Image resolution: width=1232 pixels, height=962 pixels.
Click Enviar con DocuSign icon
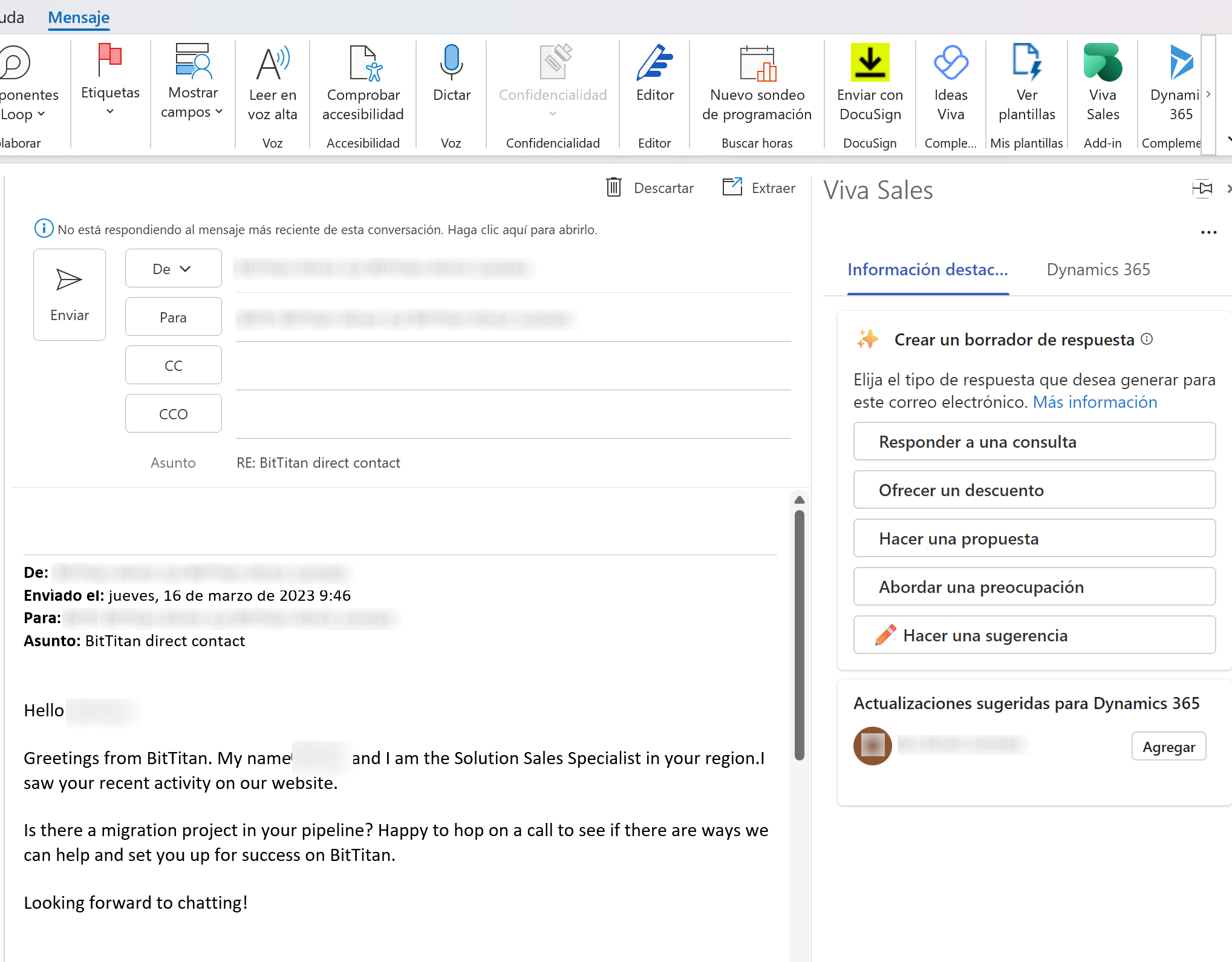point(870,62)
